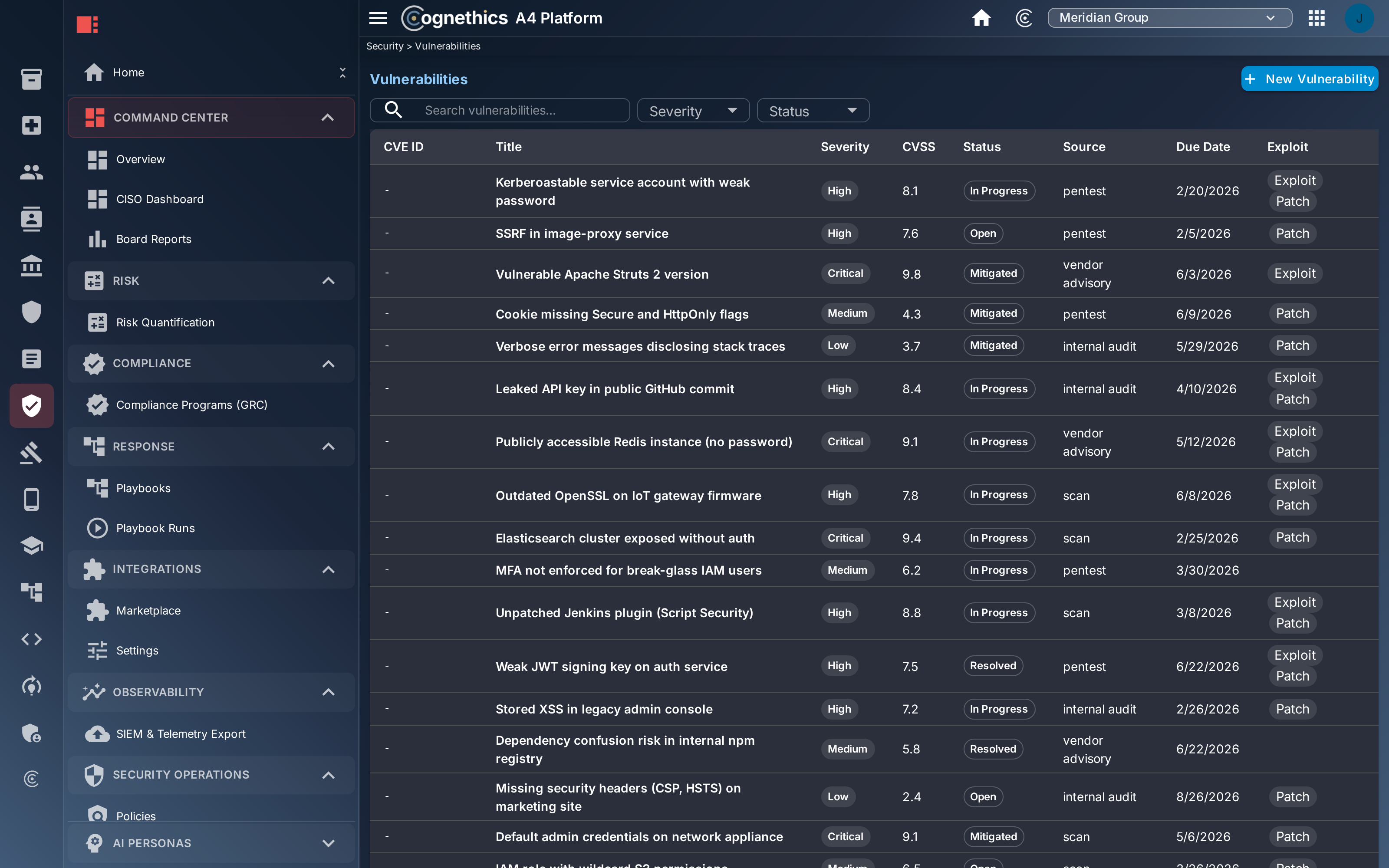The image size is (1389, 868).
Task: Click Patch chip for SSRF in image-proxy service
Action: point(1292,233)
